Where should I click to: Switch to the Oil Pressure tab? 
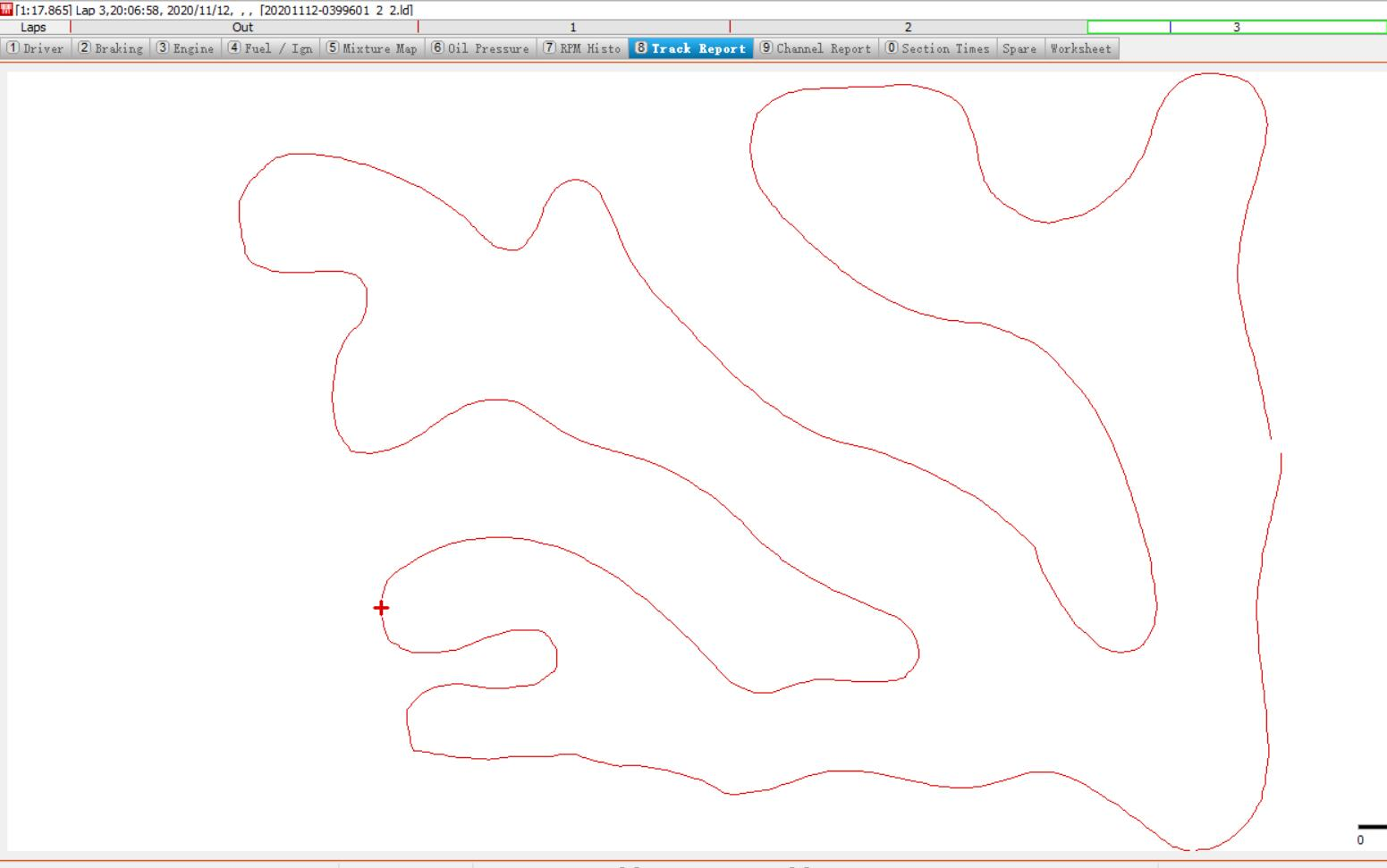pyautogui.click(x=480, y=48)
